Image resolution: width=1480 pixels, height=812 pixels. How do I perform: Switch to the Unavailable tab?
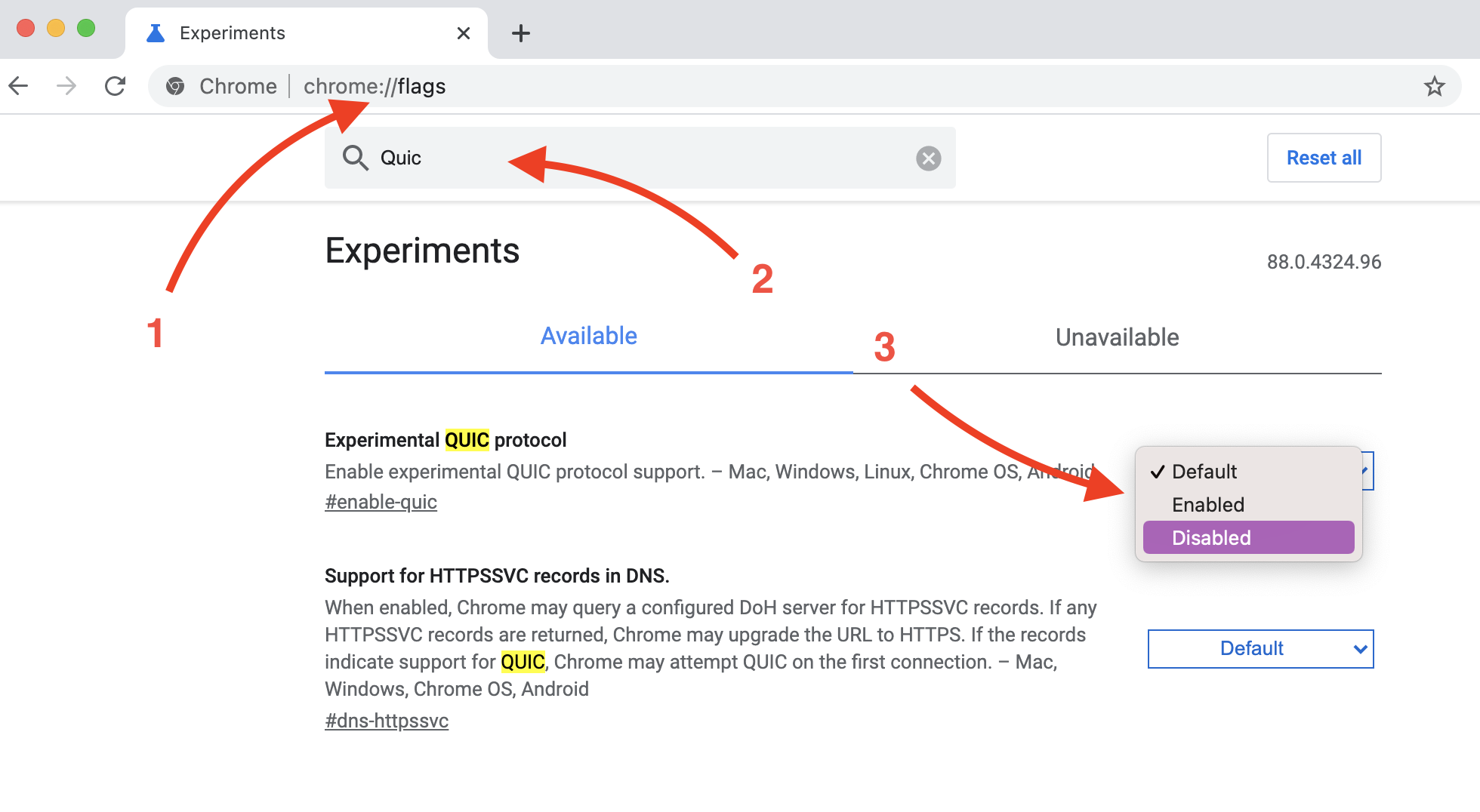coord(1118,337)
